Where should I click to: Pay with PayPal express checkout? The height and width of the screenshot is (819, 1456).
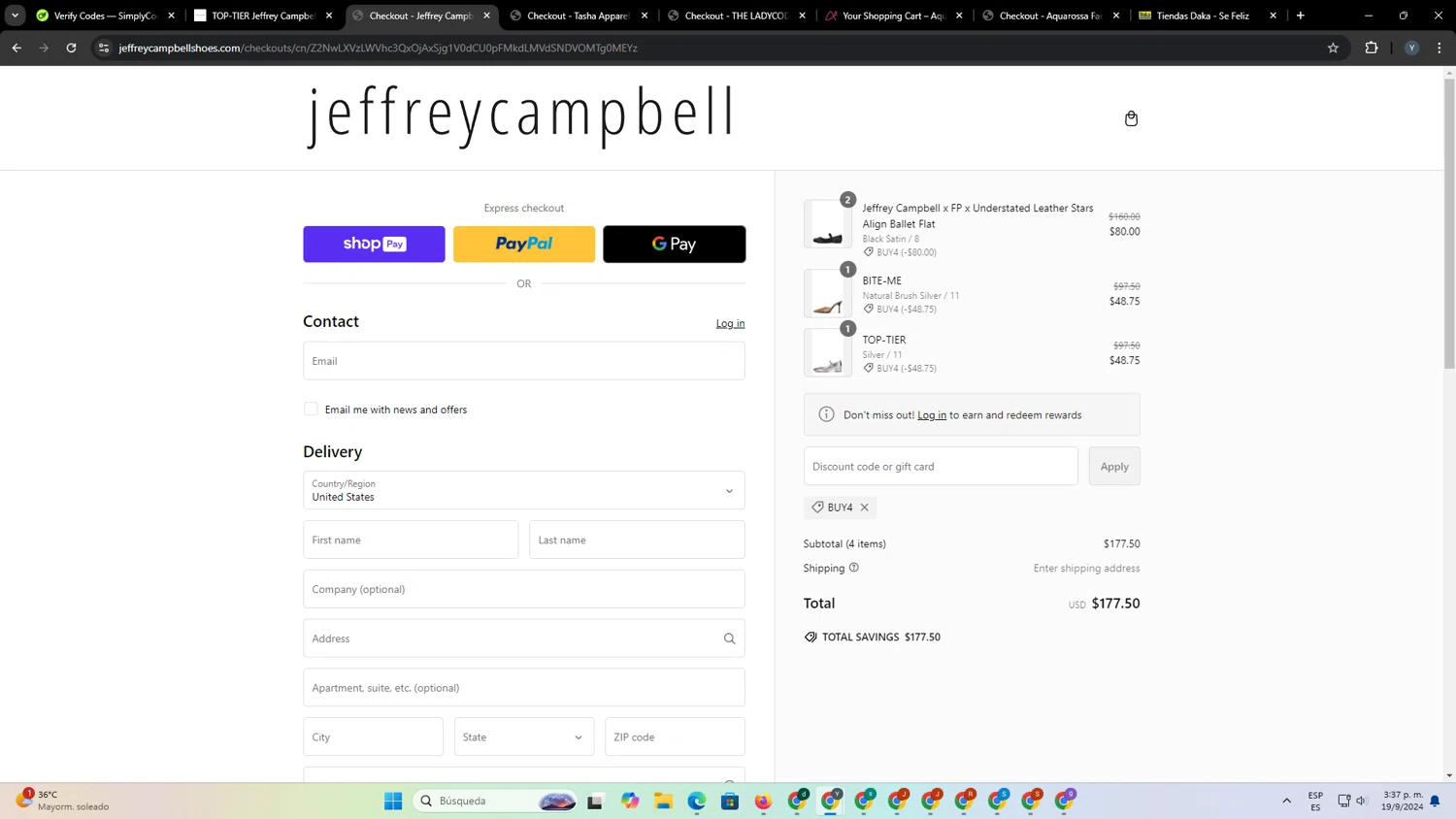(524, 245)
